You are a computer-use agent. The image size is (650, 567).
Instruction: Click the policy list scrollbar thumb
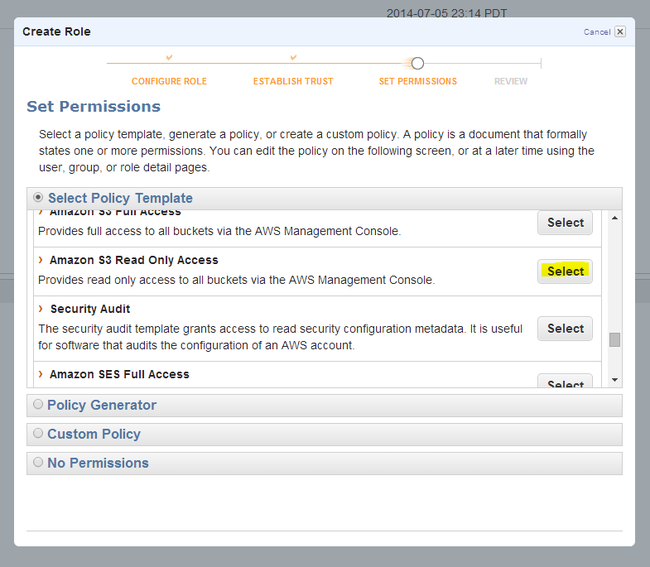coord(614,339)
